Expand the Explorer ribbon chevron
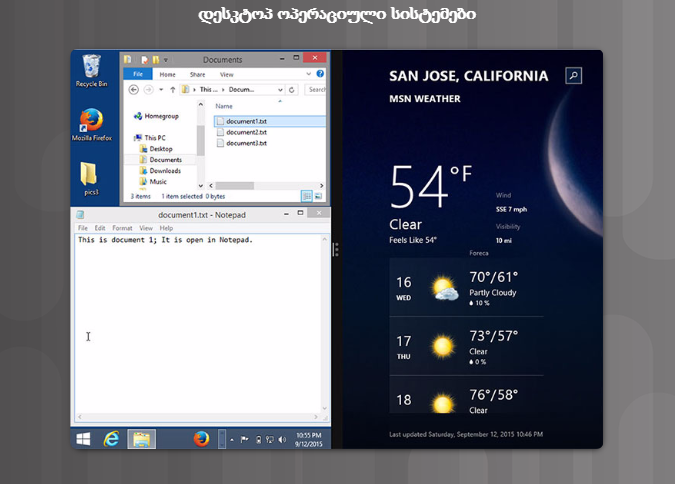This screenshot has width=675, height=484. pyautogui.click(x=310, y=74)
